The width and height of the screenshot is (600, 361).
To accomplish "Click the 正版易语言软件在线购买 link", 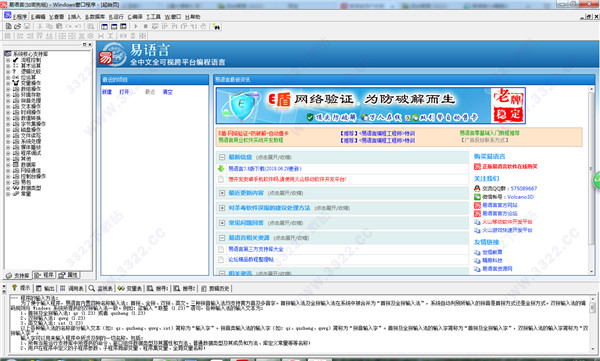I will (510, 167).
